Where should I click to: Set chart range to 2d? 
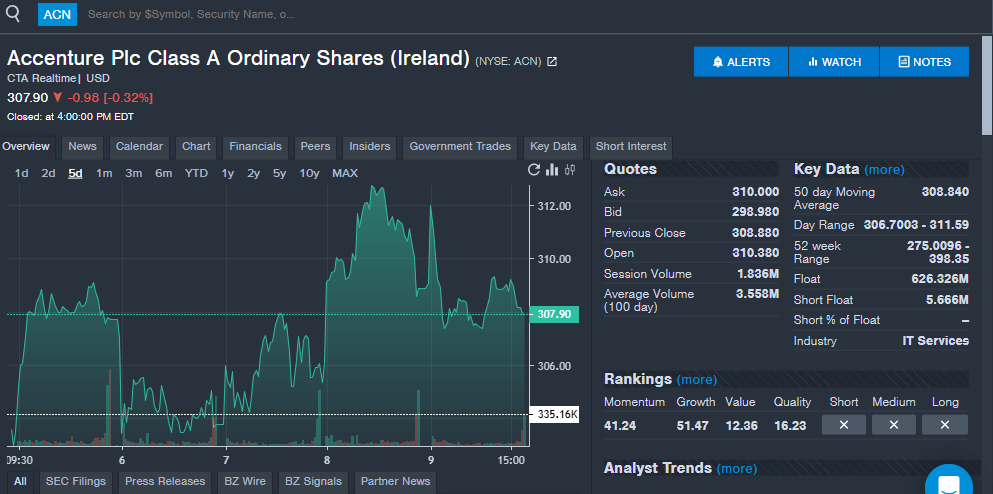(49, 174)
